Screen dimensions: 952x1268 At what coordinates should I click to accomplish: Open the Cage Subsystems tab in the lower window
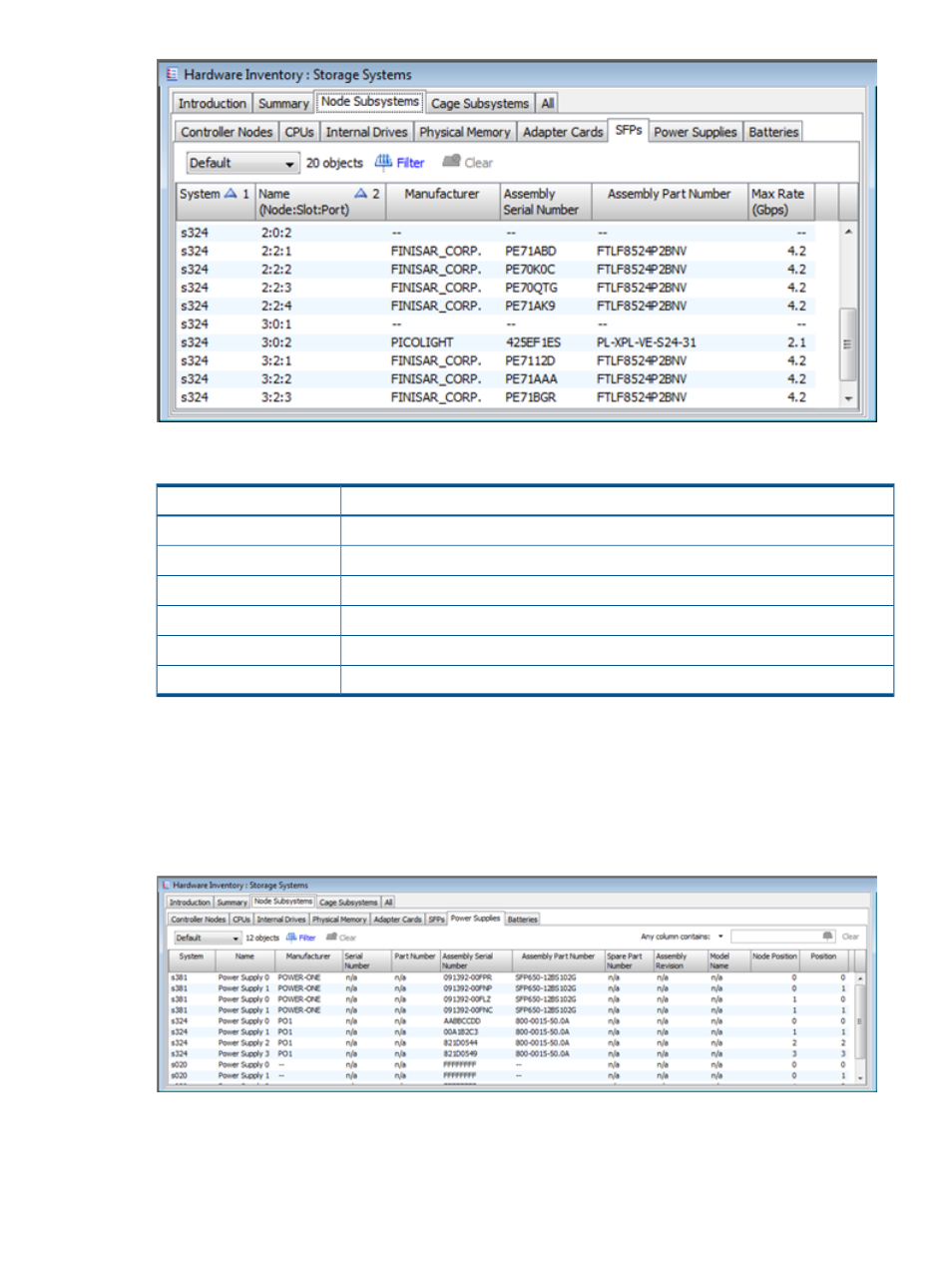[x=348, y=902]
